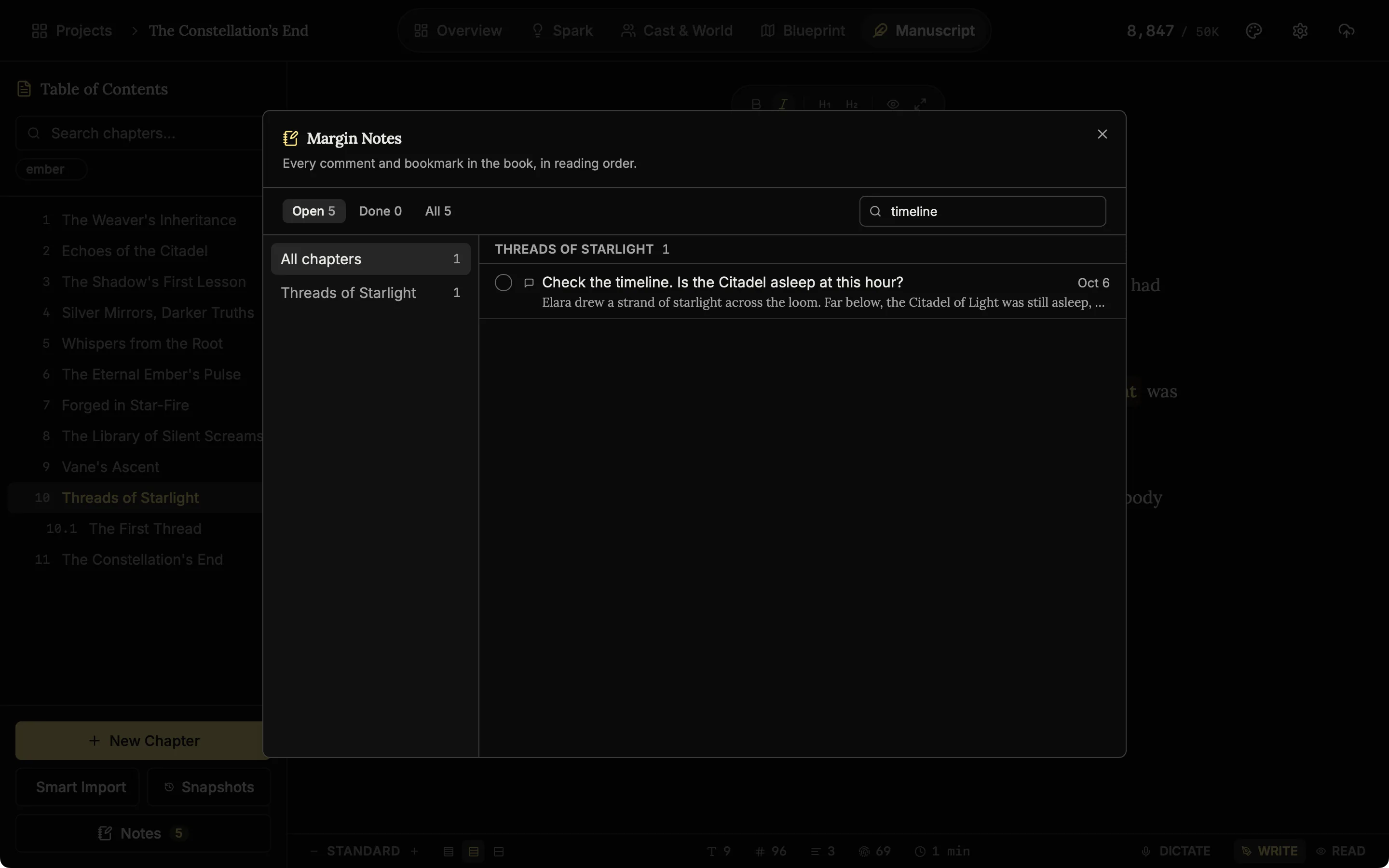
Task: Click the cloud upload icon
Action: 1347,30
